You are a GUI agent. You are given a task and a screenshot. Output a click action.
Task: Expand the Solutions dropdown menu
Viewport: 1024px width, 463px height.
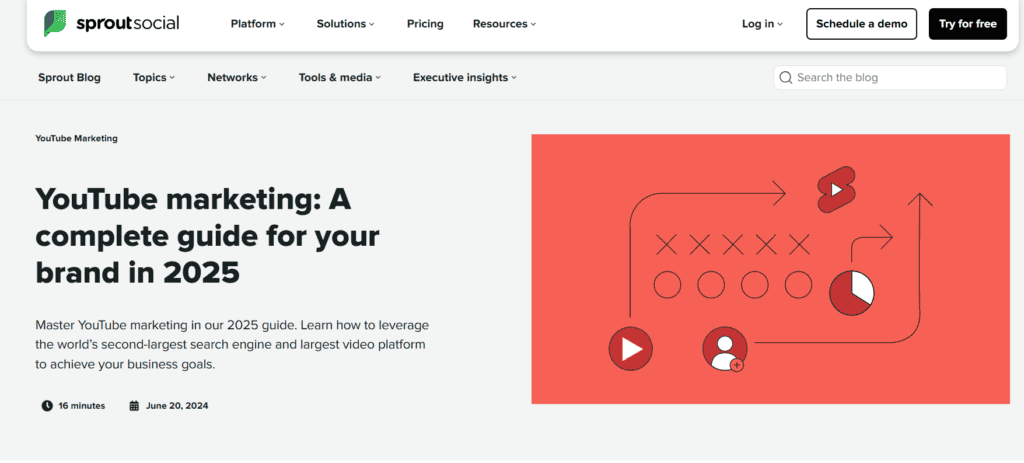(x=345, y=24)
